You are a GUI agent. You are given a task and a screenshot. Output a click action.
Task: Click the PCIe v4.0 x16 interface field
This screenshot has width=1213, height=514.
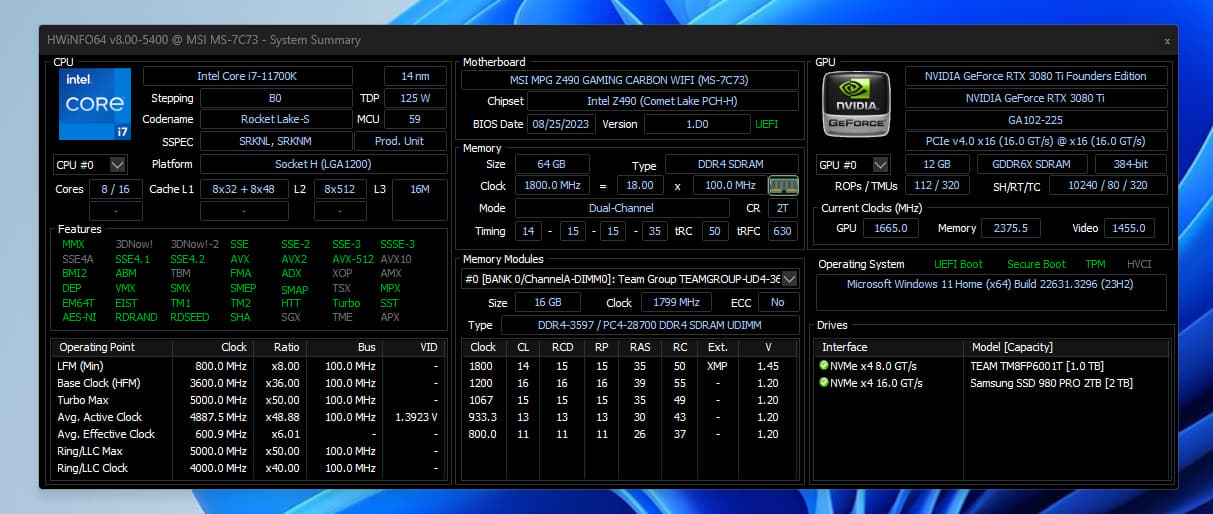point(1036,141)
